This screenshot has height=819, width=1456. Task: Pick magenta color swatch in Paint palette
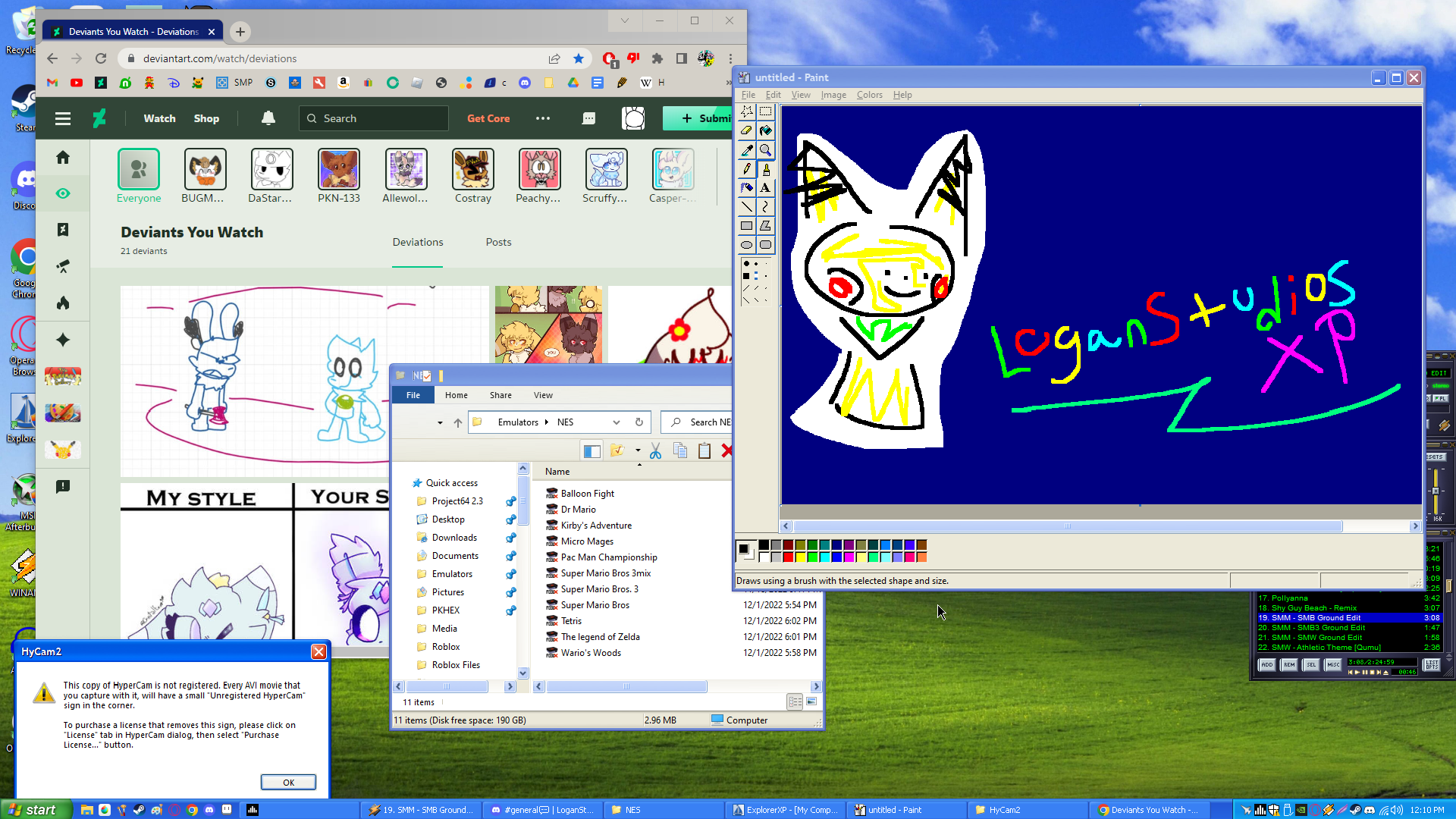click(849, 557)
